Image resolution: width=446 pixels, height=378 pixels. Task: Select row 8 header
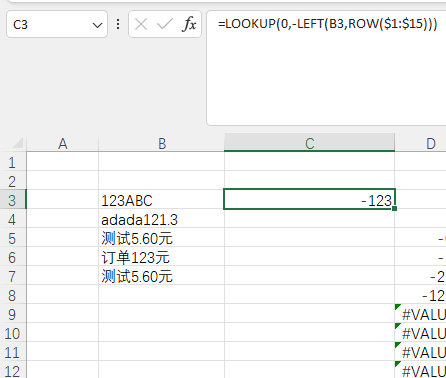coord(12,295)
